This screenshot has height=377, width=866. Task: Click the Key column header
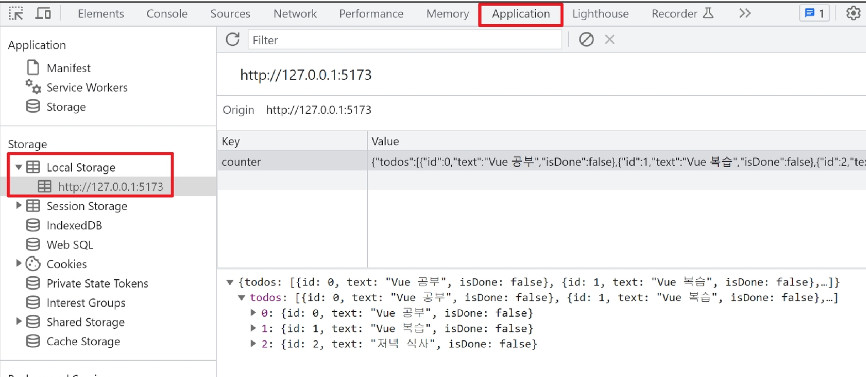click(x=292, y=141)
